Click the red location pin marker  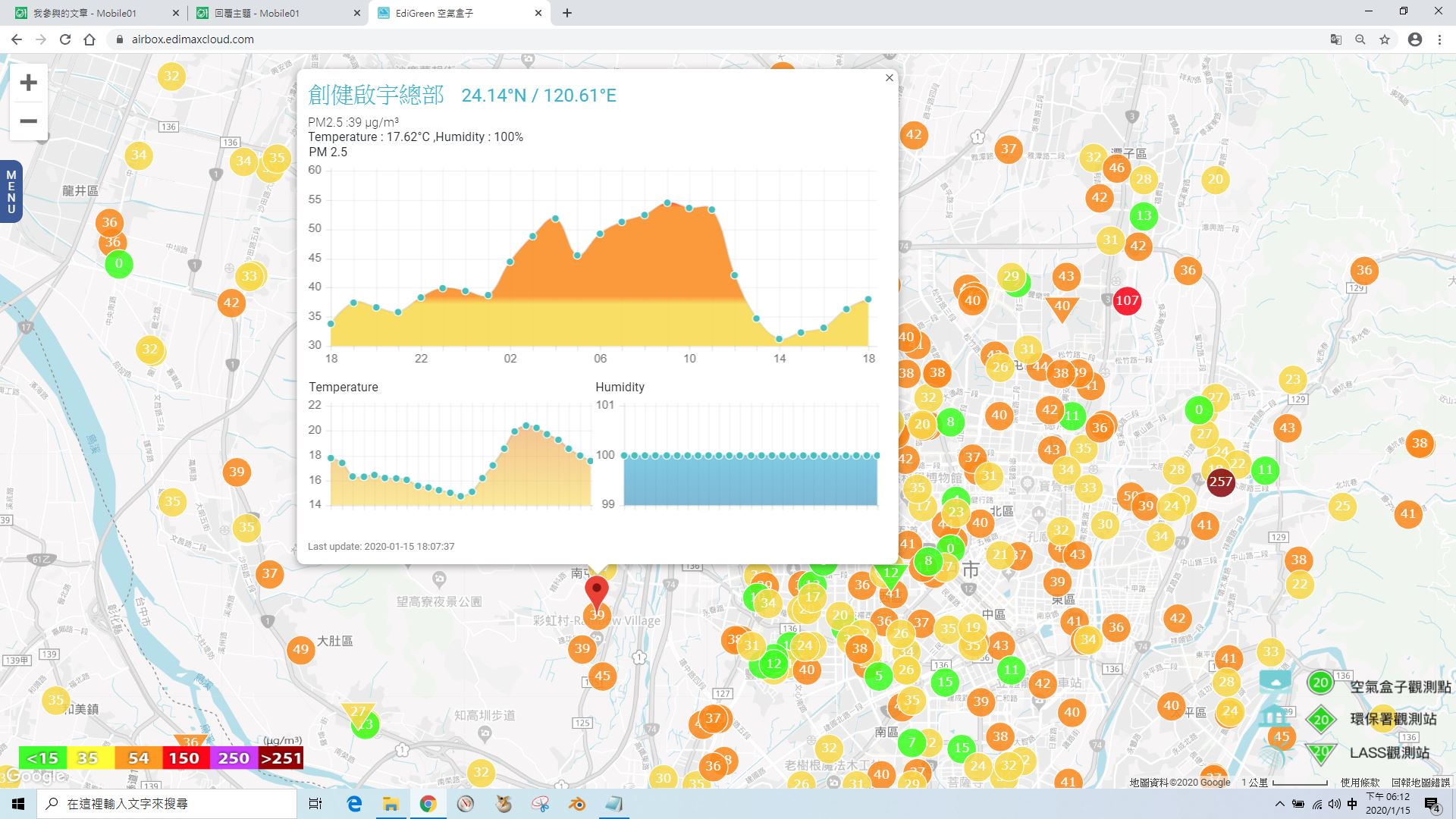(x=597, y=591)
